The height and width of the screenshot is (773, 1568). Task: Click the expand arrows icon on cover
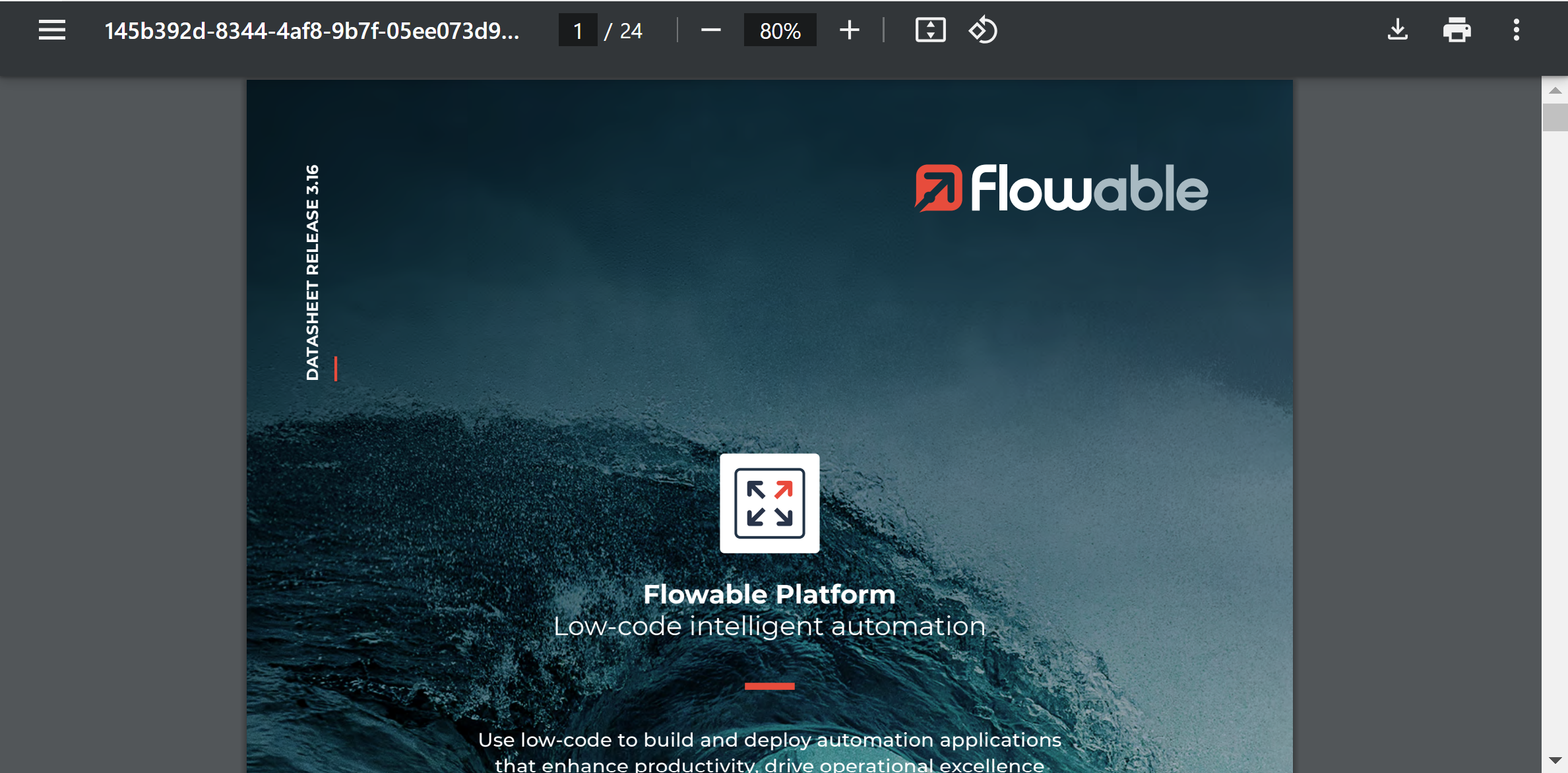coord(769,503)
